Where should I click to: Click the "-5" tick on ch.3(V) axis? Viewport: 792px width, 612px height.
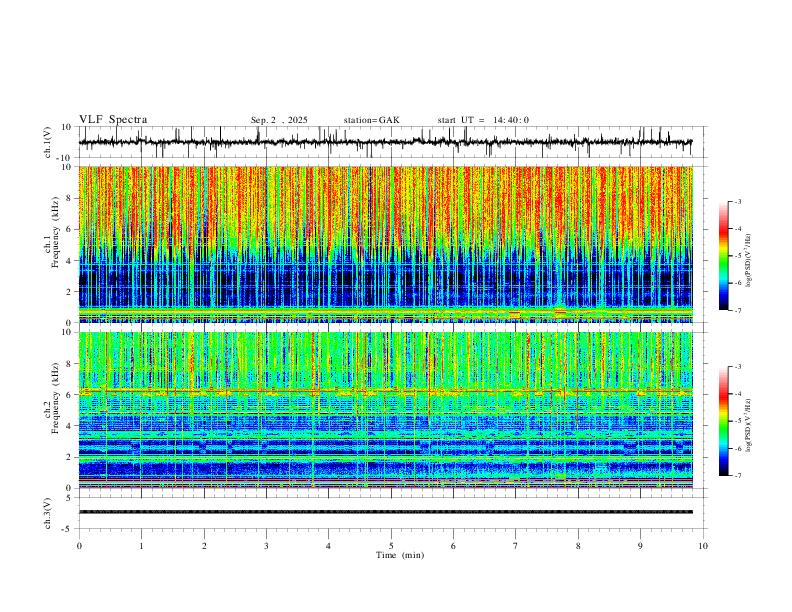coord(68,529)
